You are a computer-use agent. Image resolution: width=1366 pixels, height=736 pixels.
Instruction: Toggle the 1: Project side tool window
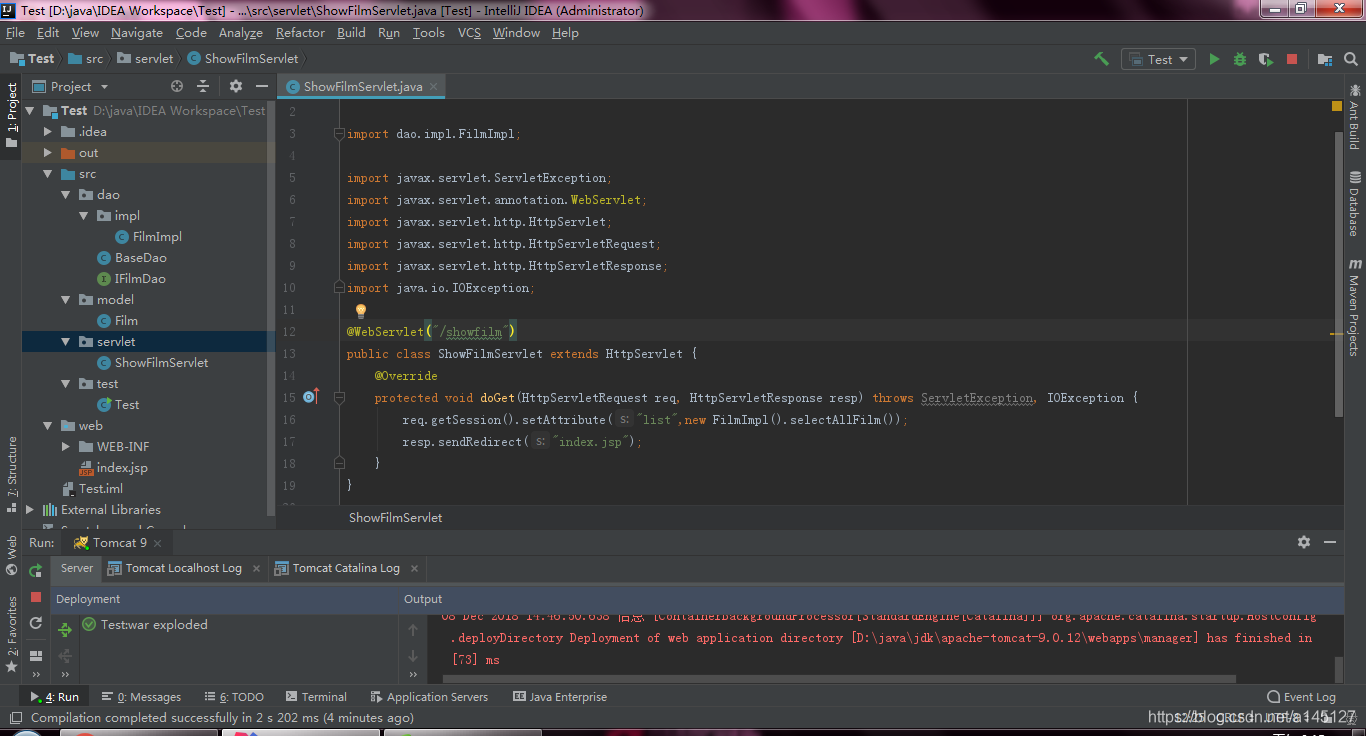tap(12, 115)
